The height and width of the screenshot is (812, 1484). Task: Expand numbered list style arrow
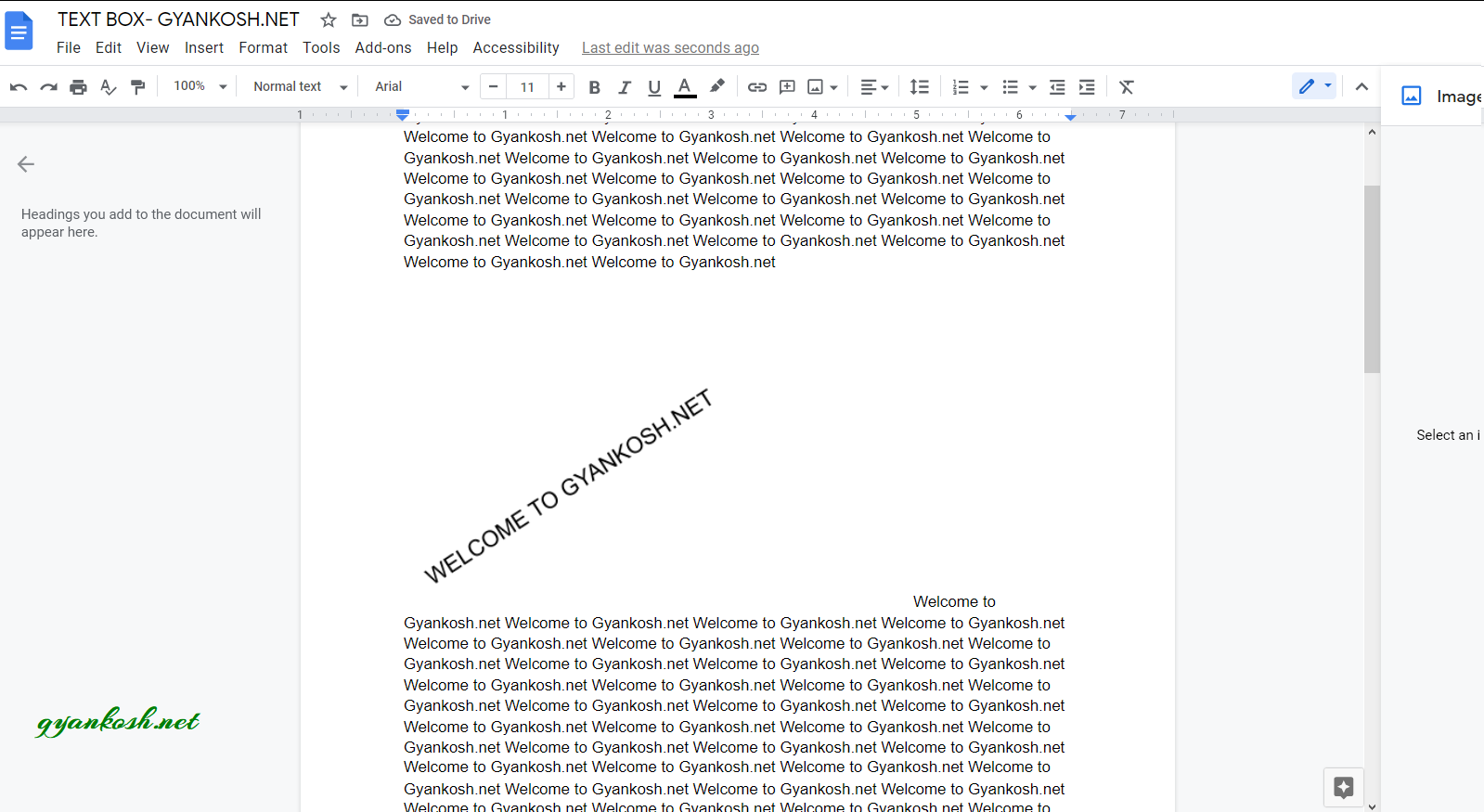[x=984, y=88]
